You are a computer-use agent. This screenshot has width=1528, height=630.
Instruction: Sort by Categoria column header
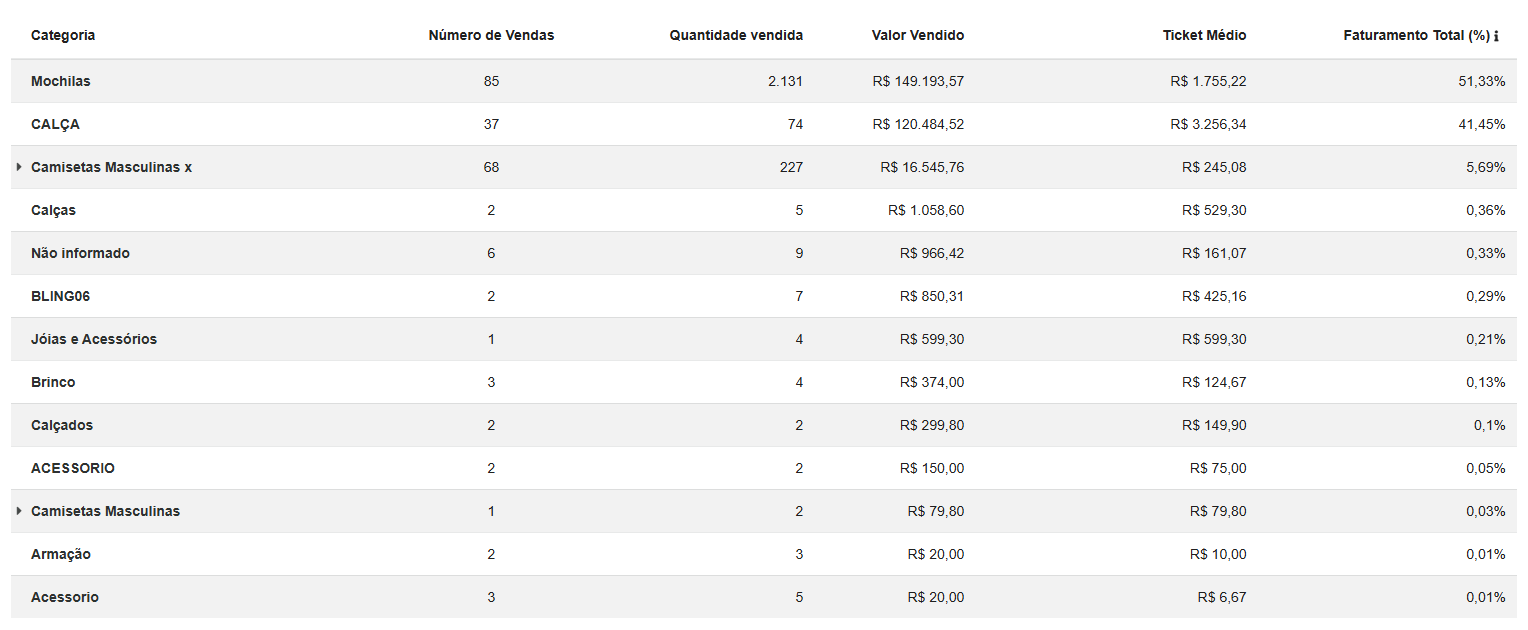(63, 36)
